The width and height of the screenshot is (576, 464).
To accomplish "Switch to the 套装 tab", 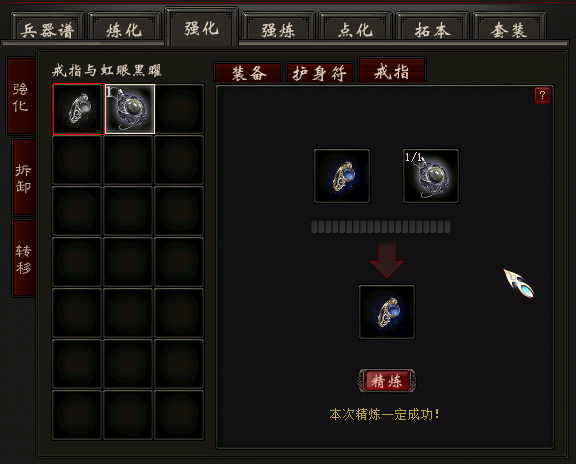I will pos(509,27).
